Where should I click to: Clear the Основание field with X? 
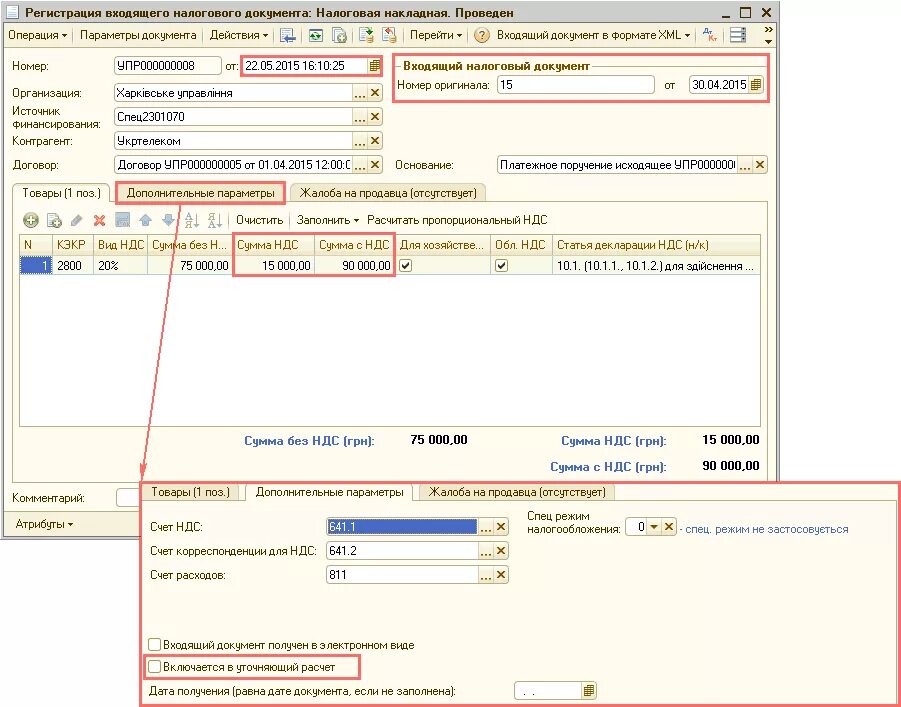tap(760, 165)
